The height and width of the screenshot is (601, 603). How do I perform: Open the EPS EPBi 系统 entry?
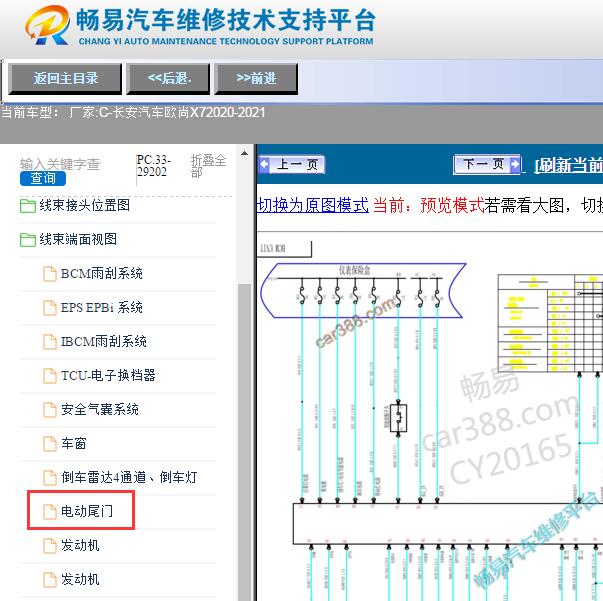point(102,307)
